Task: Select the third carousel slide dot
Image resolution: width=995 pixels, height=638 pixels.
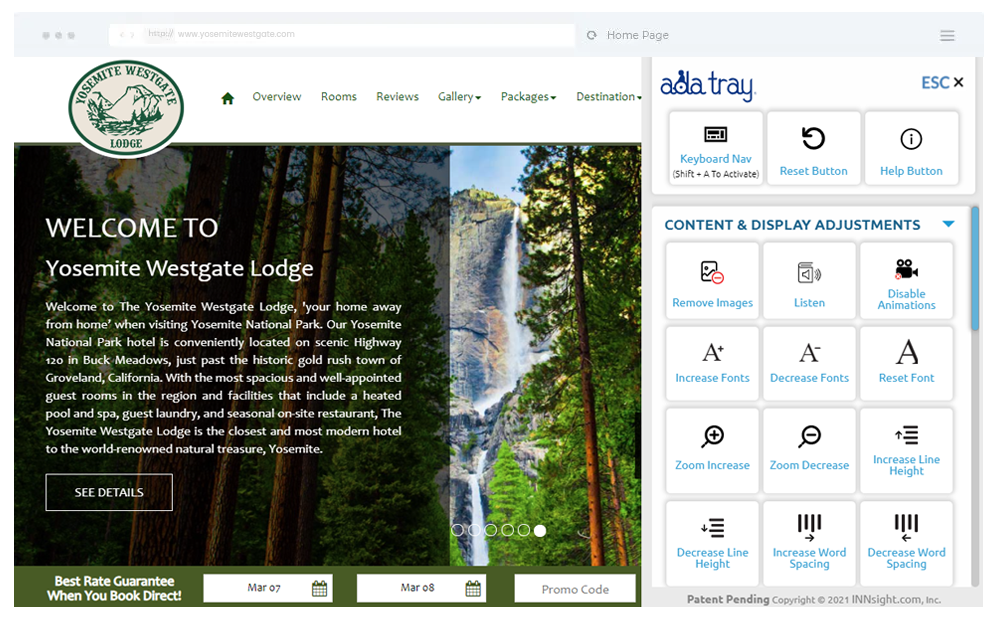Action: click(x=491, y=530)
